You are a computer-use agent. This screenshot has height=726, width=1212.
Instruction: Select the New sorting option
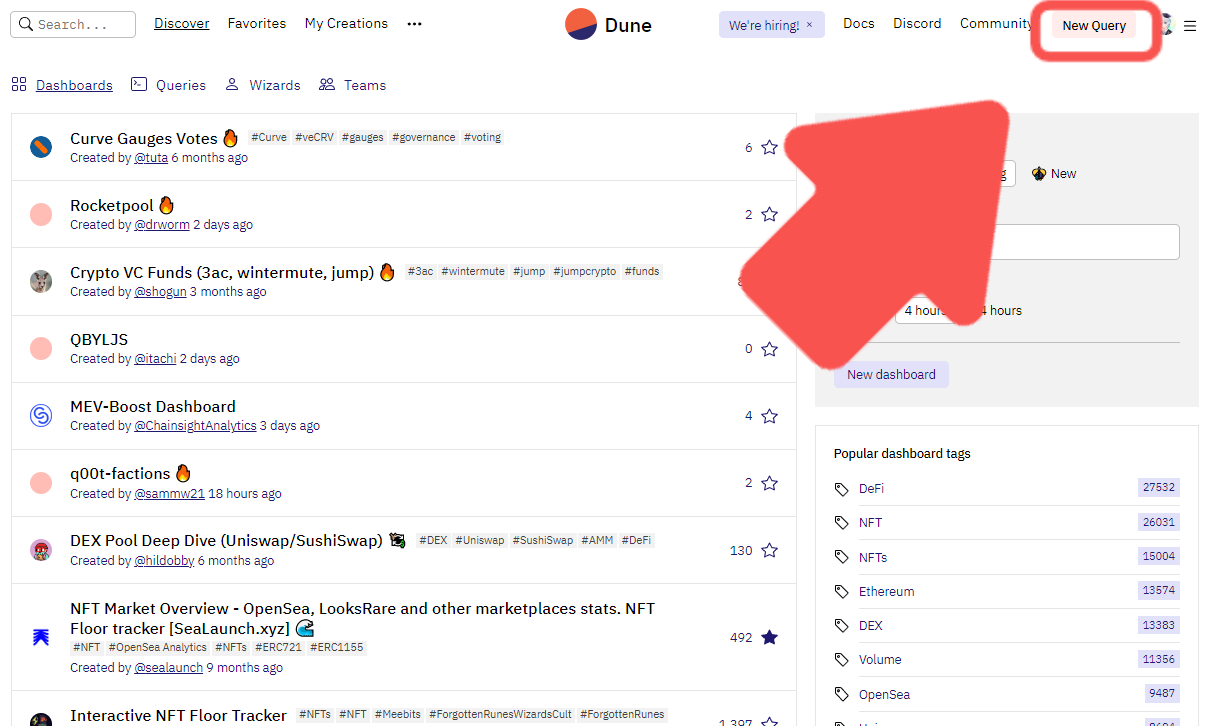pyautogui.click(x=1054, y=174)
